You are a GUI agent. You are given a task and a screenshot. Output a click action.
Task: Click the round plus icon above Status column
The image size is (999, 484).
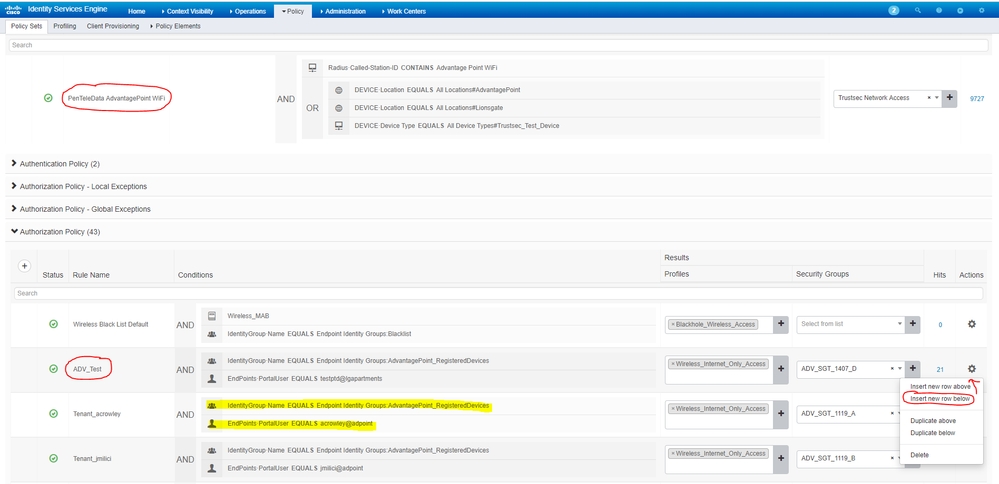click(24, 266)
